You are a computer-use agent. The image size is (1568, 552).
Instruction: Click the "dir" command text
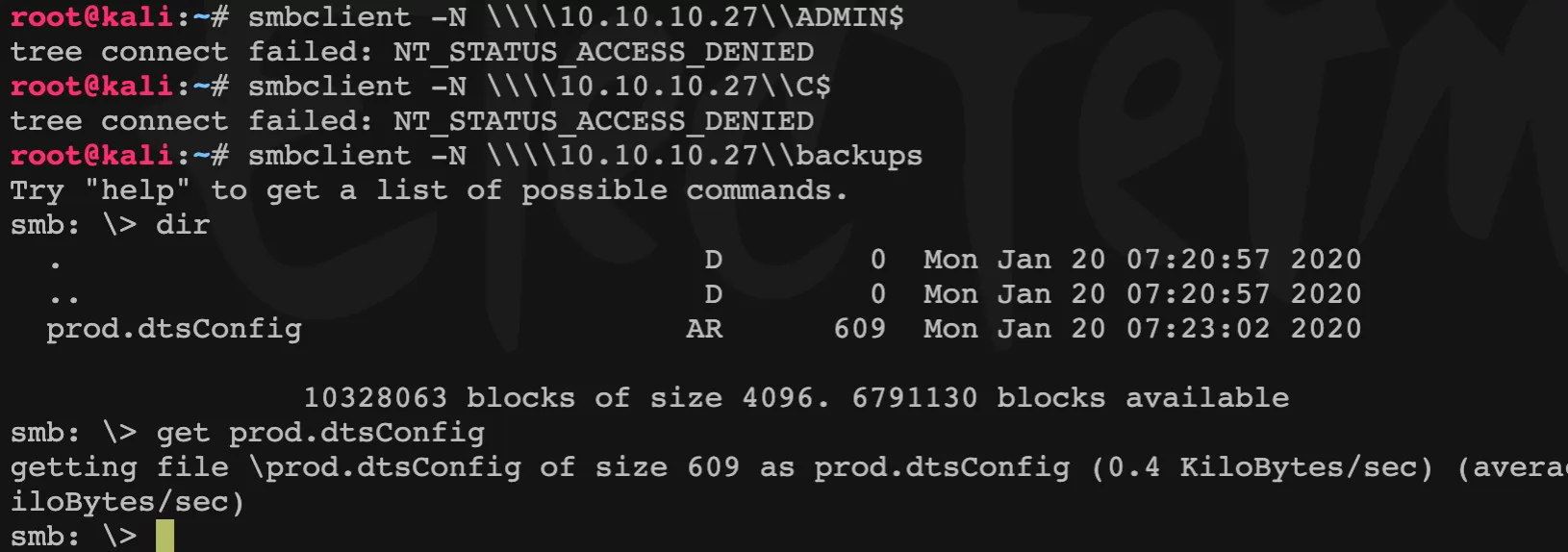(x=183, y=225)
